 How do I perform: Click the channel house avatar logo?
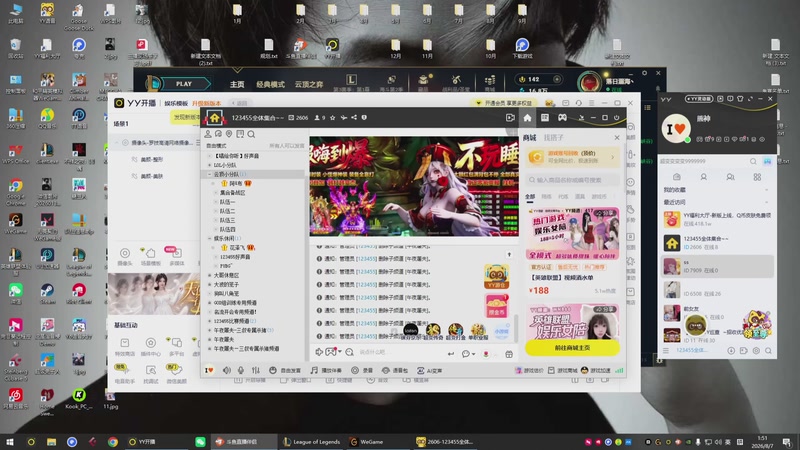pos(214,118)
